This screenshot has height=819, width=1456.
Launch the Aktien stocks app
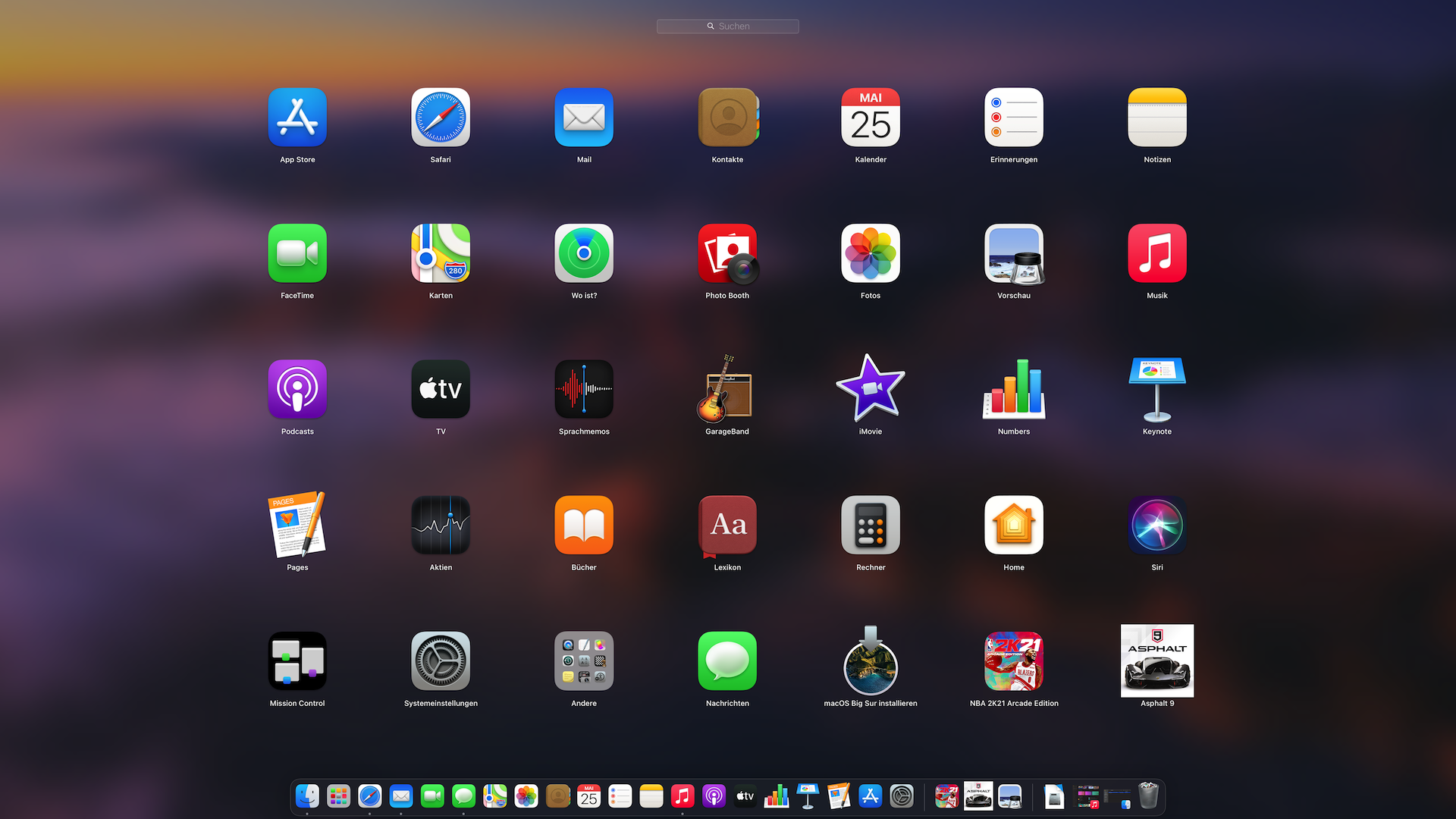[440, 526]
